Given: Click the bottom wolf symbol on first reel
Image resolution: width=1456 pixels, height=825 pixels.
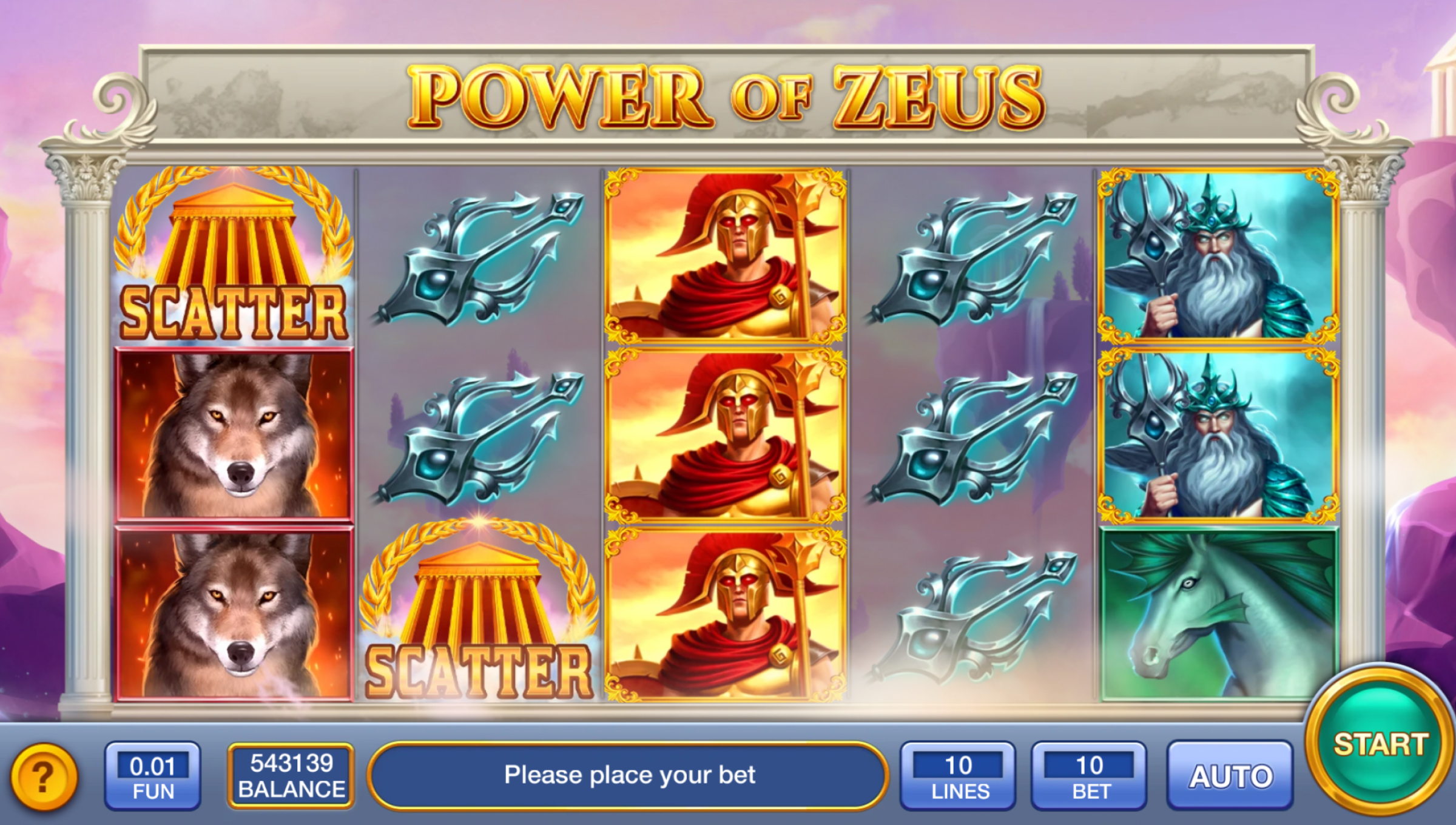Looking at the screenshot, I should coord(234,614).
